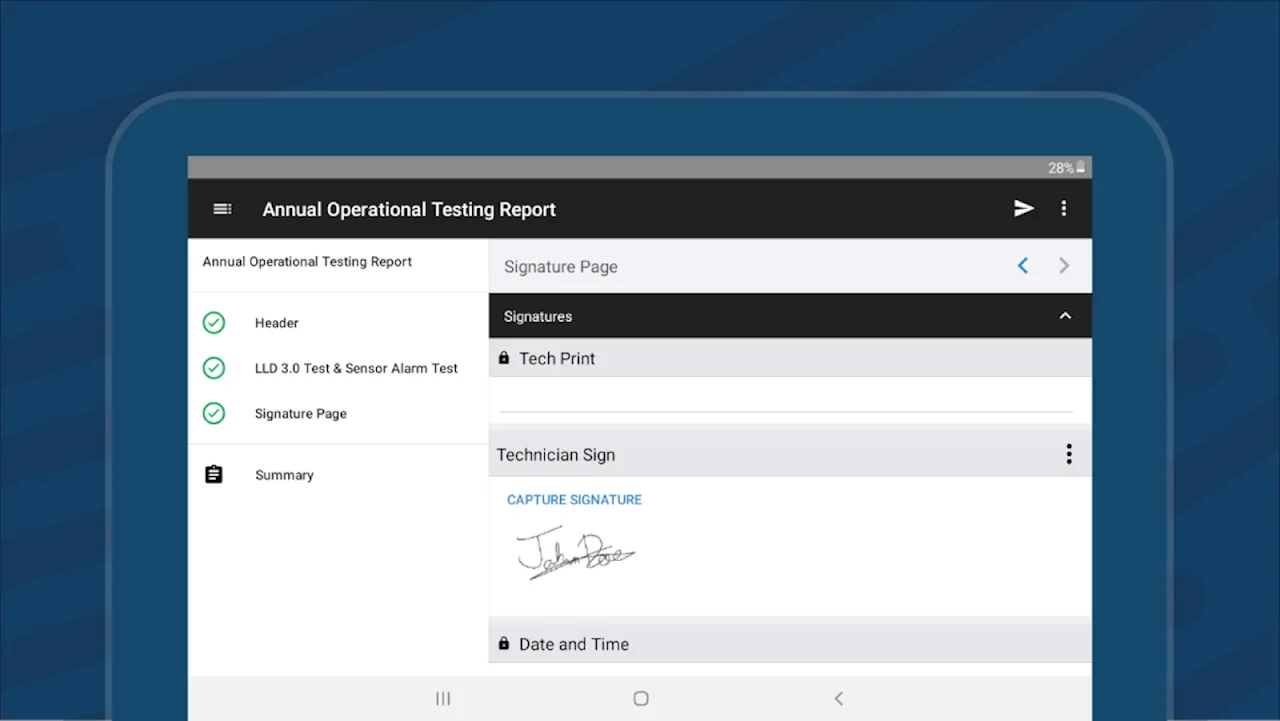The height and width of the screenshot is (721, 1280).
Task: Tap the Tech Print input field
Action: tap(786, 397)
